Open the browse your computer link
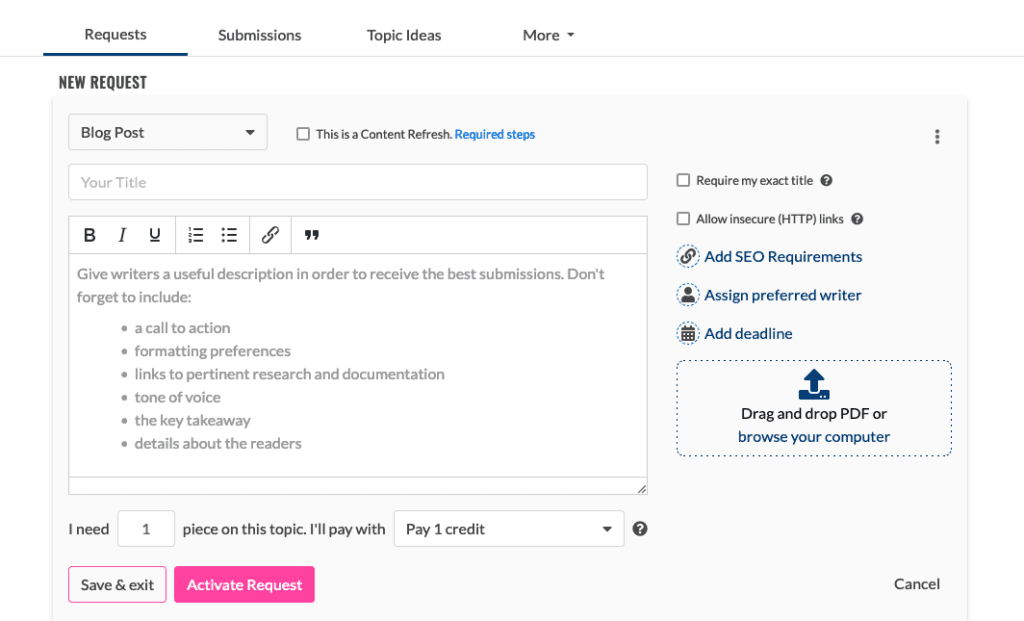Screen dimensions: 1024x621 [814, 437]
